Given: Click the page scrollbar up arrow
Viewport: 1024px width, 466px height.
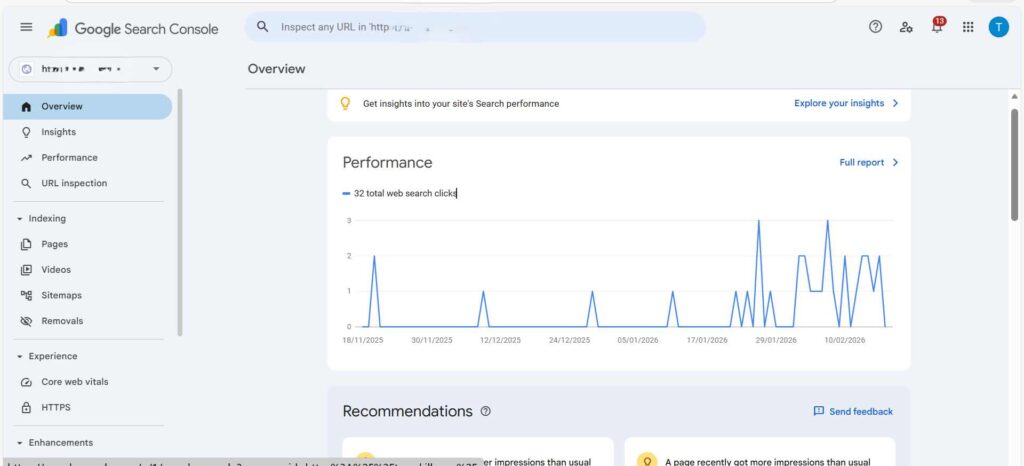Looking at the screenshot, I should click(x=1014, y=96).
